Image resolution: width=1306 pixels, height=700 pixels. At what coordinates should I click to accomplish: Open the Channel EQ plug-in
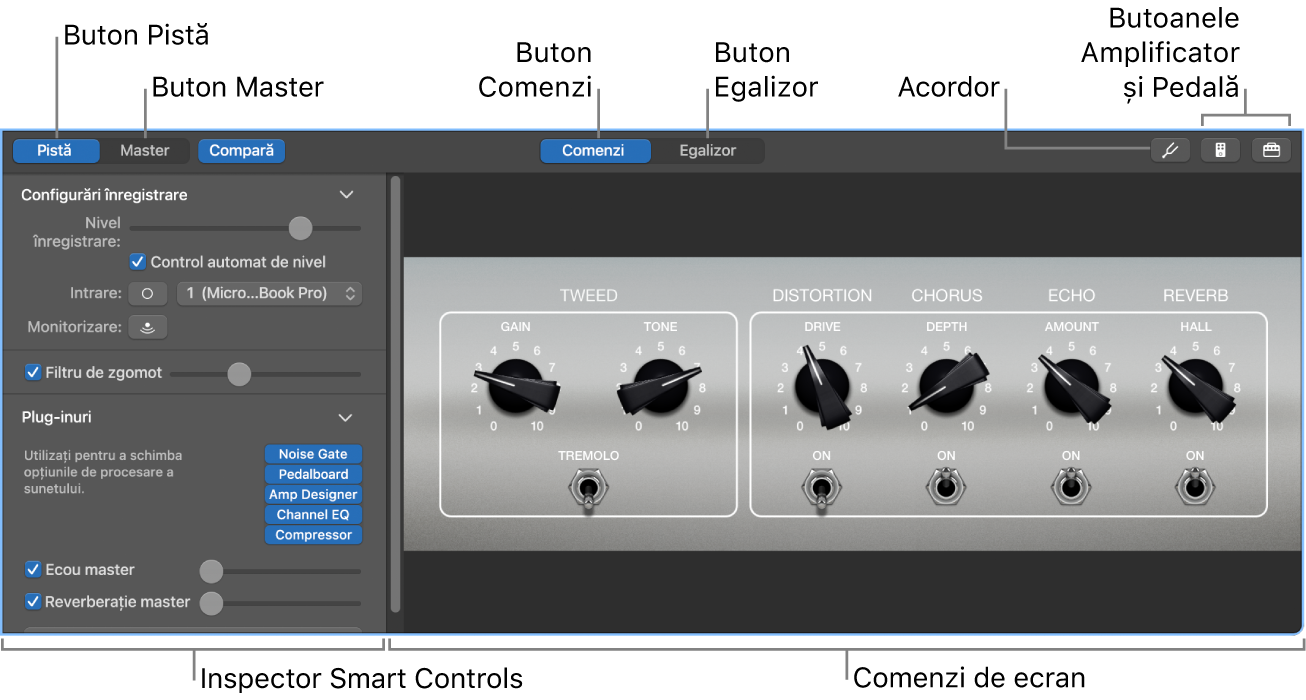coord(313,515)
